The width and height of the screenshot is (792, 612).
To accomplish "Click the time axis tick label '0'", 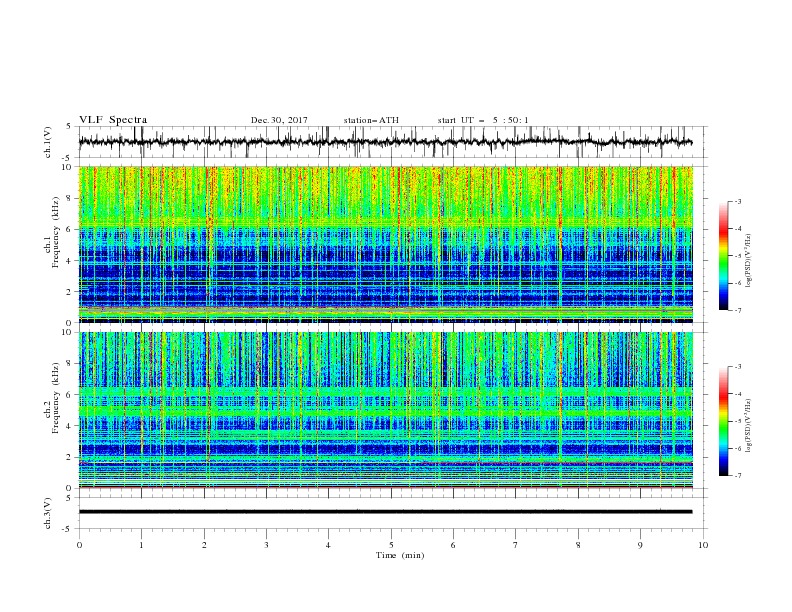I will (x=79, y=545).
